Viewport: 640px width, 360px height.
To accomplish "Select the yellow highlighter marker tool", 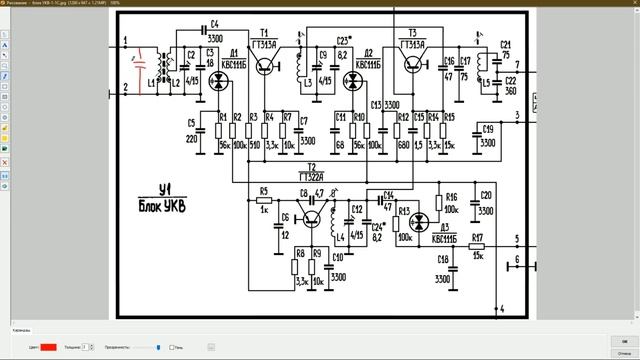I will click(4, 128).
